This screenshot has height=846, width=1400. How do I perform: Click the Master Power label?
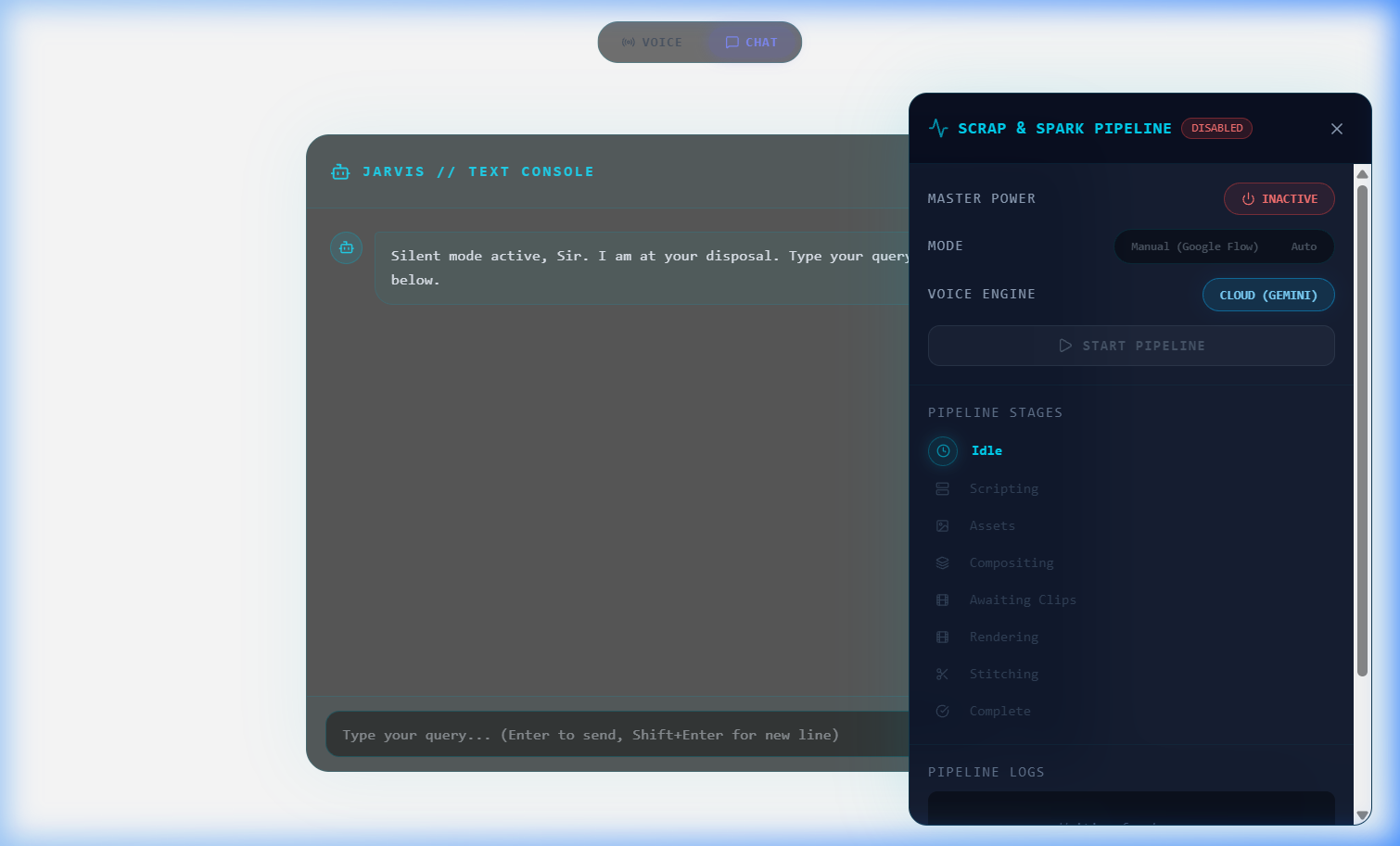[x=982, y=198]
